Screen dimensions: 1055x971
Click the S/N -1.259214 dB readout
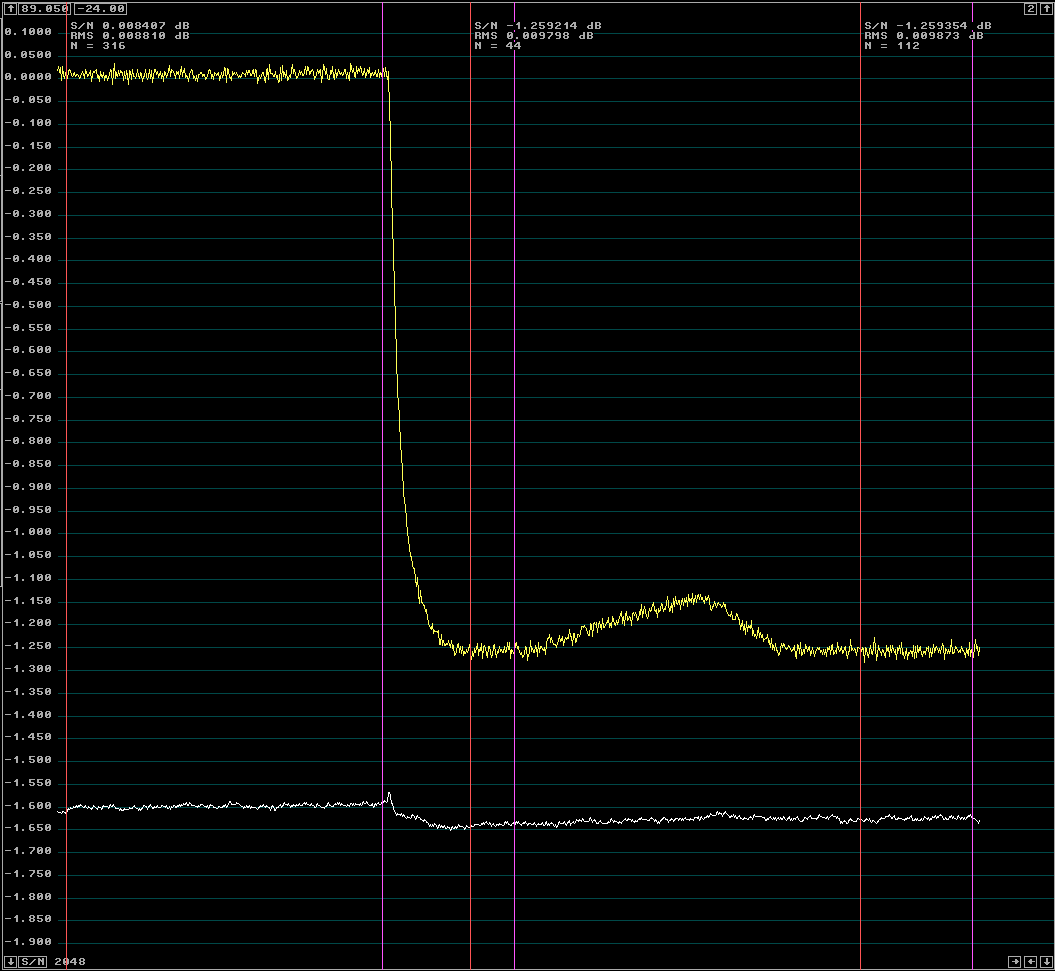tap(538, 26)
